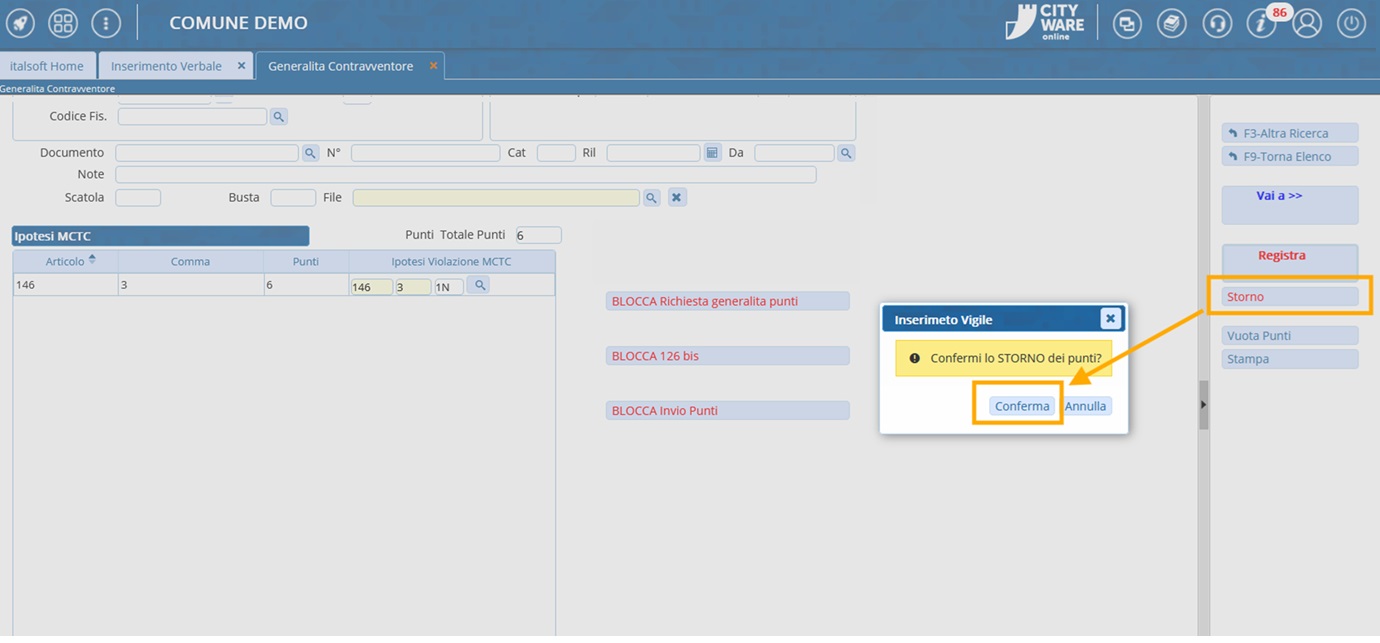Close the Inserimeto Vigile dialog
This screenshot has height=643, width=1380.
click(1110, 319)
